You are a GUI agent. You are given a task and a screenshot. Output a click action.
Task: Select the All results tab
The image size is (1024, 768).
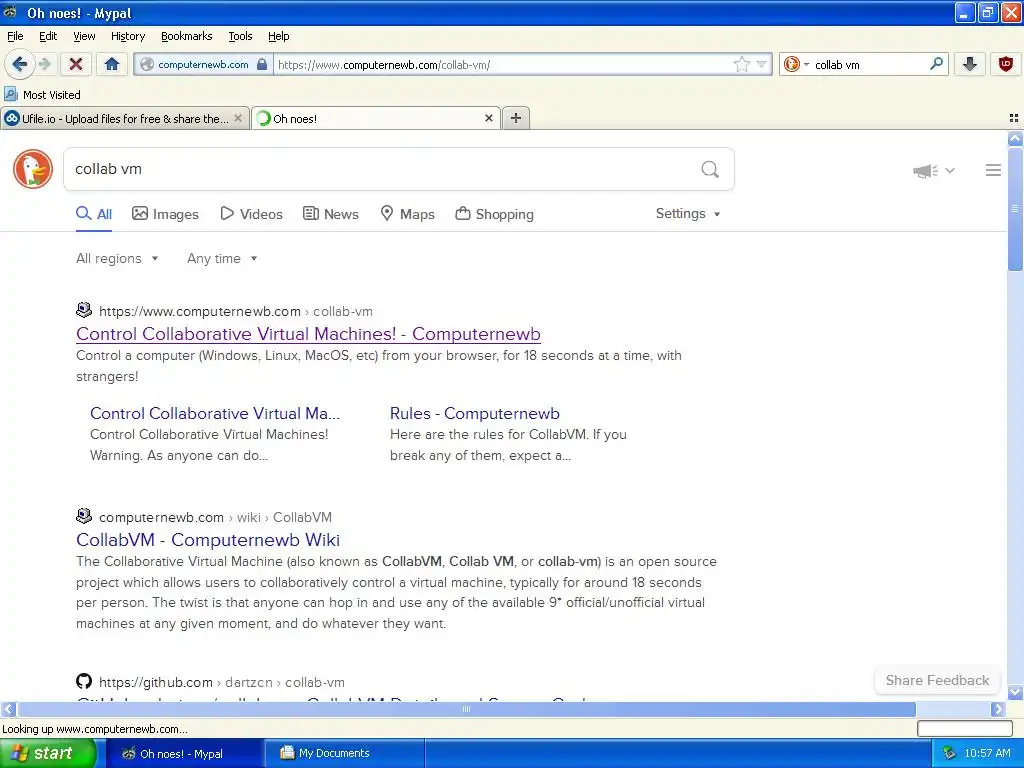pos(94,214)
